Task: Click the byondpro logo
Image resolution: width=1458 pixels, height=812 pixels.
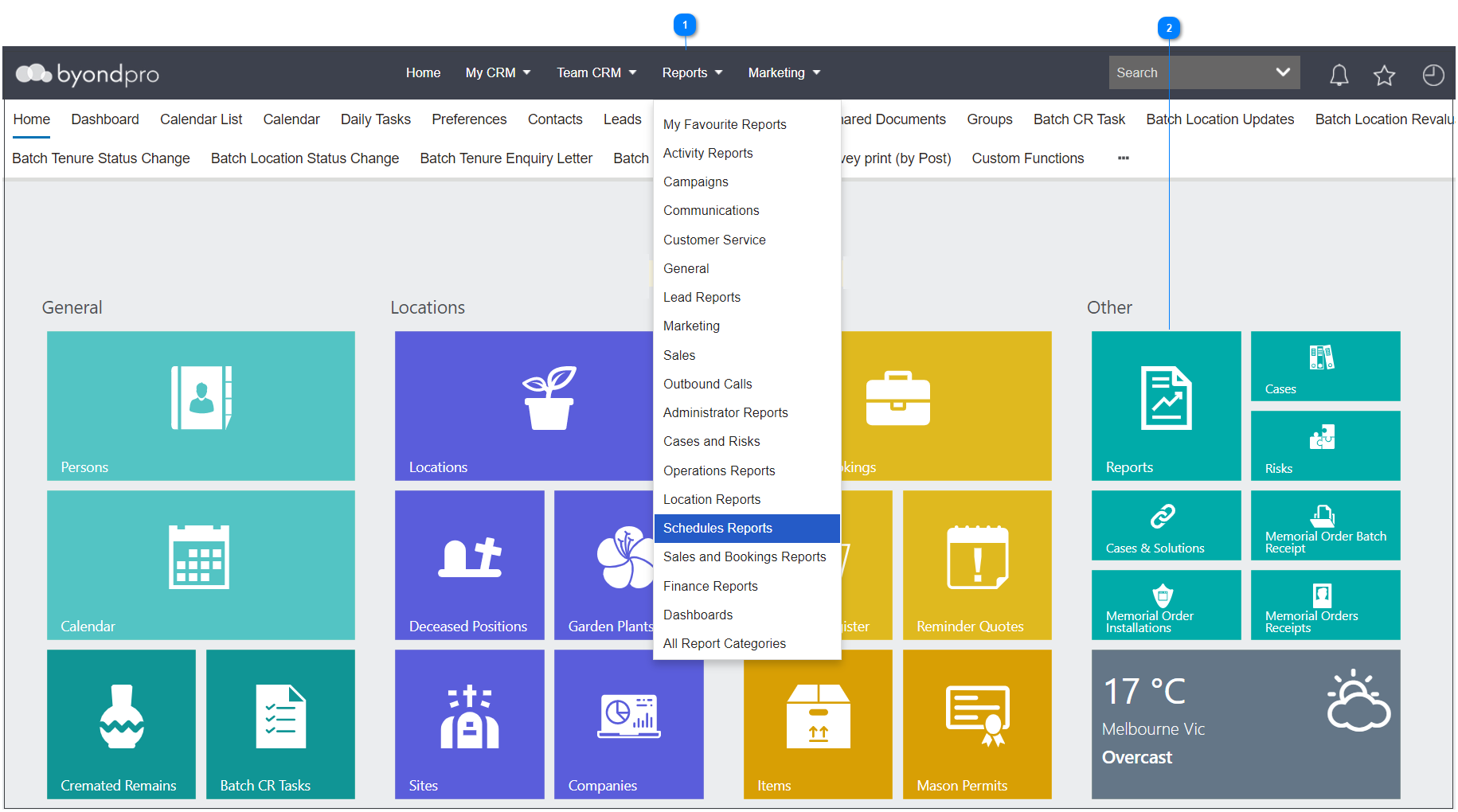Action: (88, 74)
